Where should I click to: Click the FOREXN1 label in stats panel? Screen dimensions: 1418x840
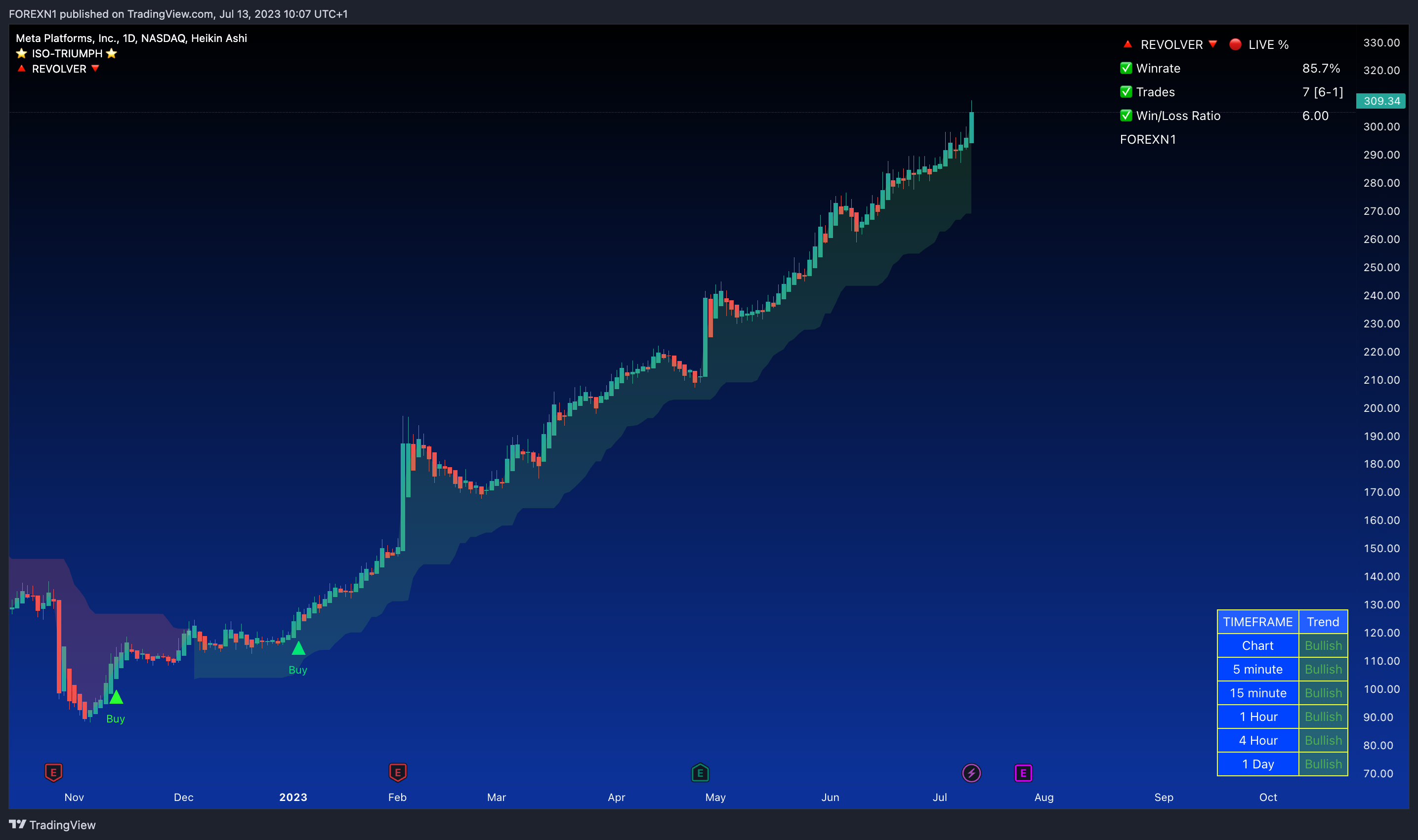[x=1148, y=139]
